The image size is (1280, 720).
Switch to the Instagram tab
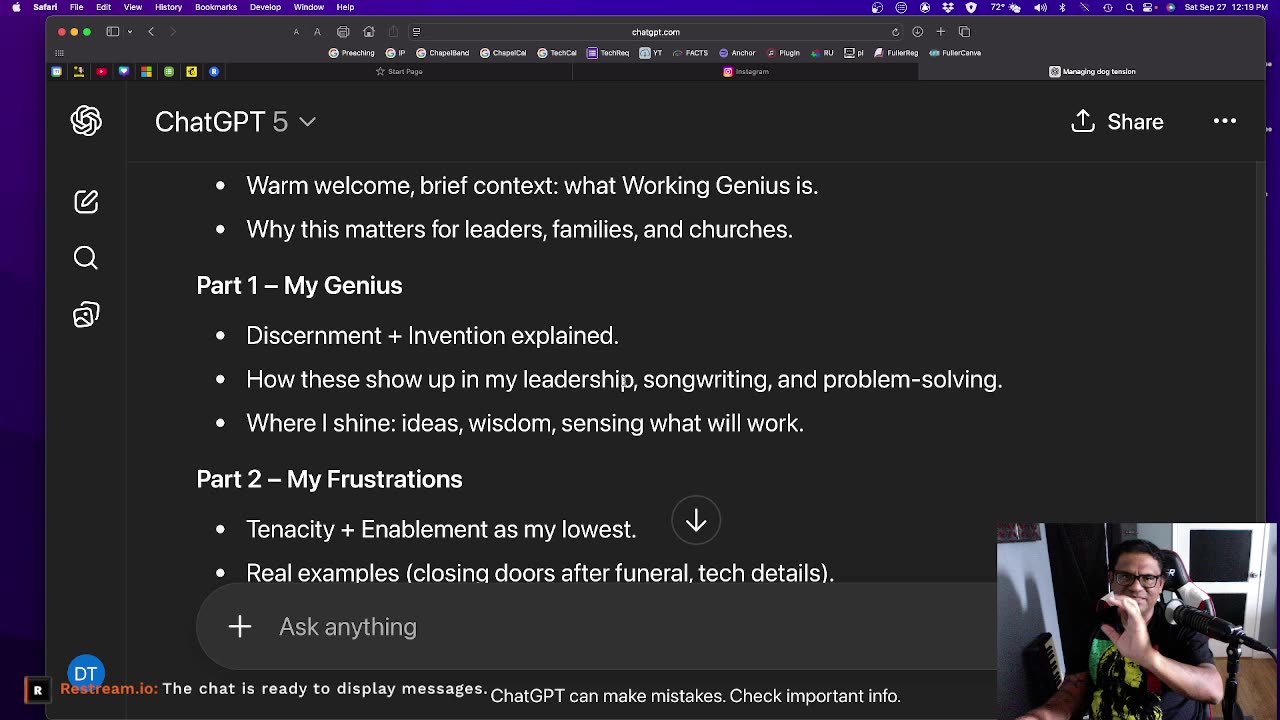(746, 72)
